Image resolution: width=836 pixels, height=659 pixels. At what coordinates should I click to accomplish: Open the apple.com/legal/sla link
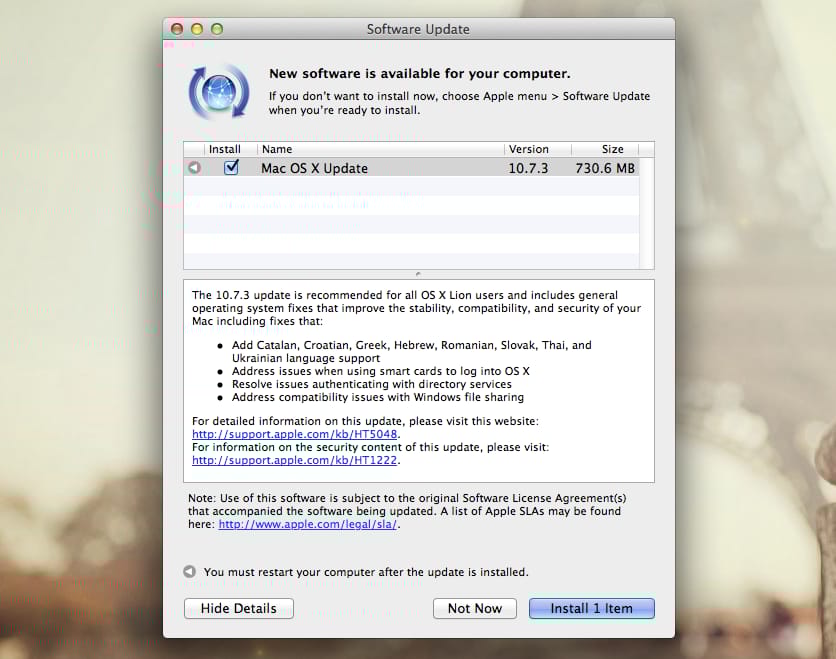tap(308, 524)
